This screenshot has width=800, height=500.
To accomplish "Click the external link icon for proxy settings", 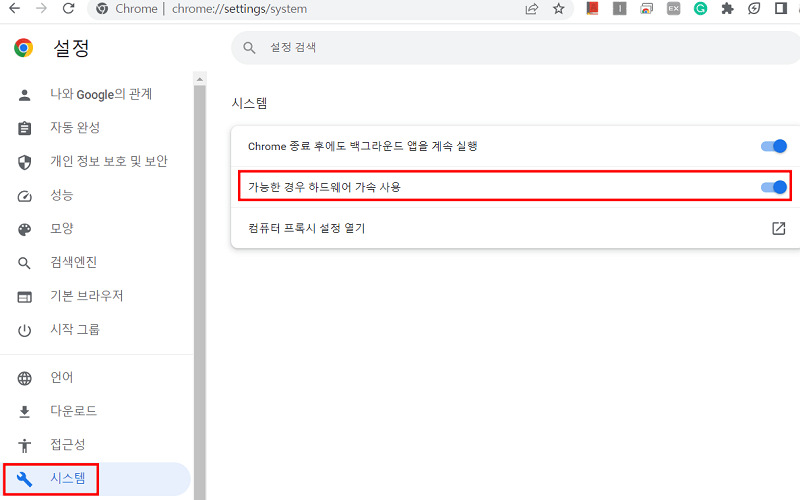I will 779,228.
